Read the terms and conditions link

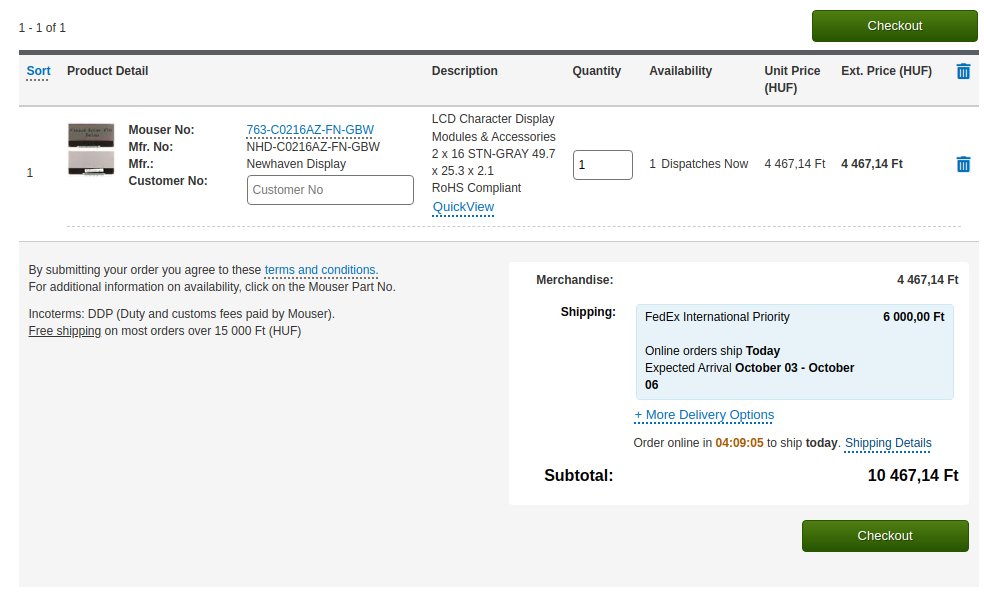320,270
